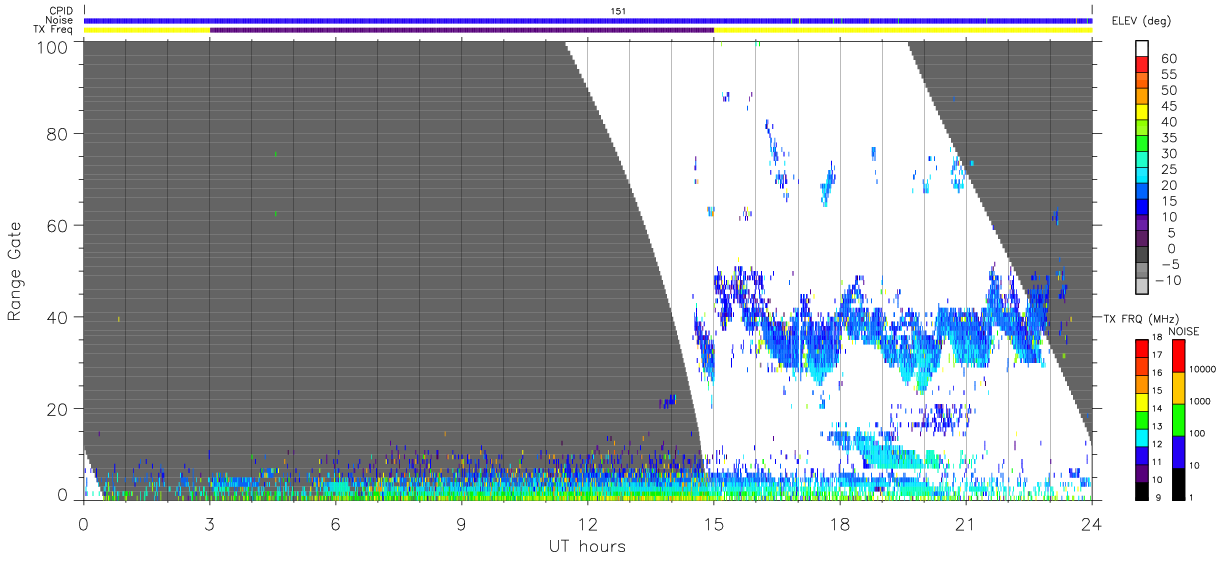This screenshot has height=567, width=1228.
Task: Click UT hours tick label 9
Action: 462,522
